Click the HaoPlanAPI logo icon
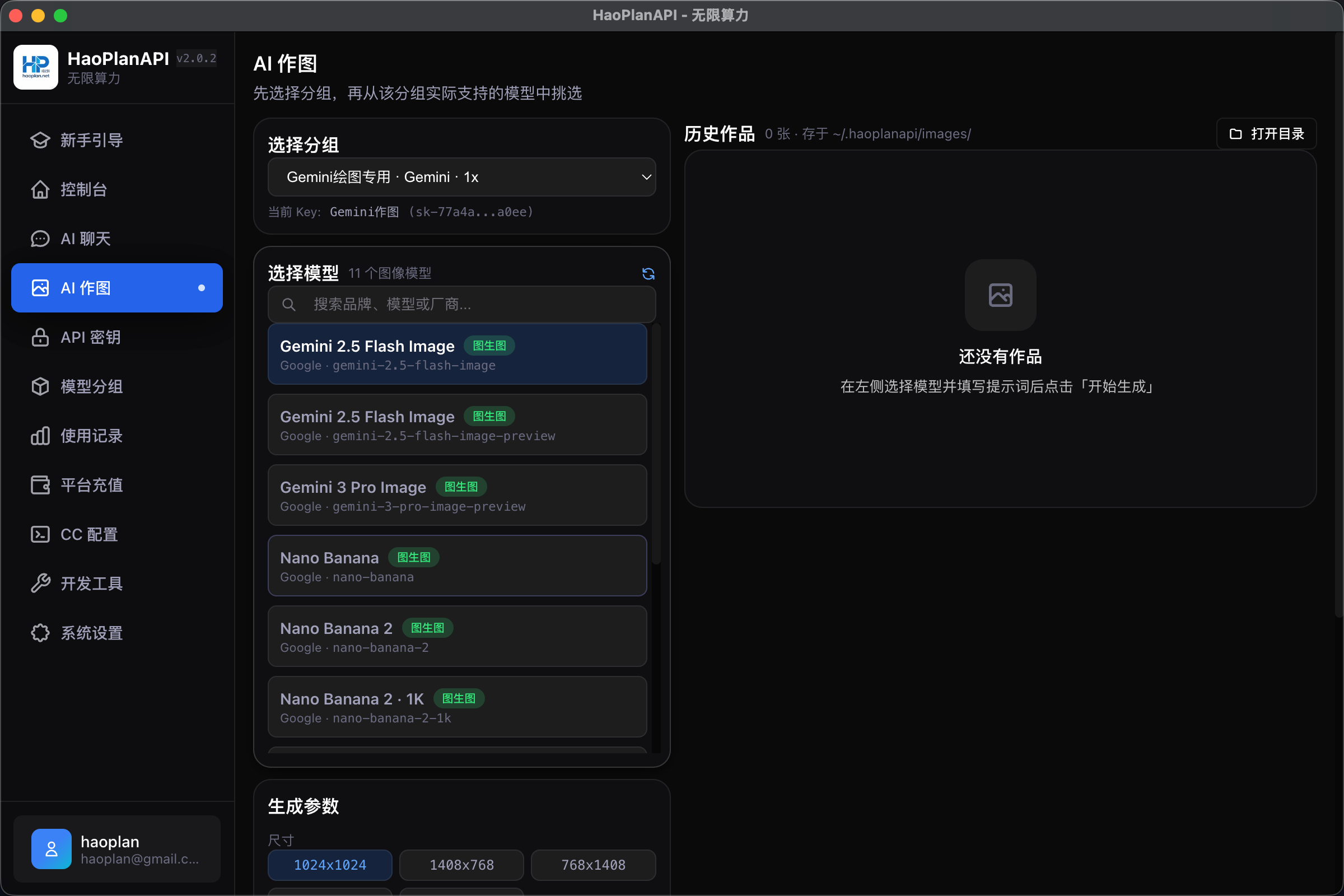The image size is (1344, 896). (35, 67)
